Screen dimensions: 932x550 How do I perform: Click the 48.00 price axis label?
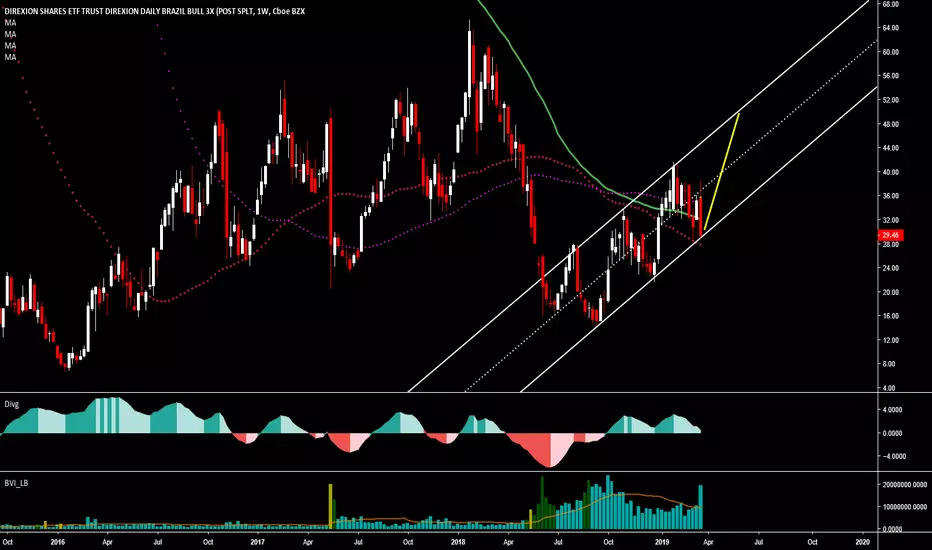point(890,124)
